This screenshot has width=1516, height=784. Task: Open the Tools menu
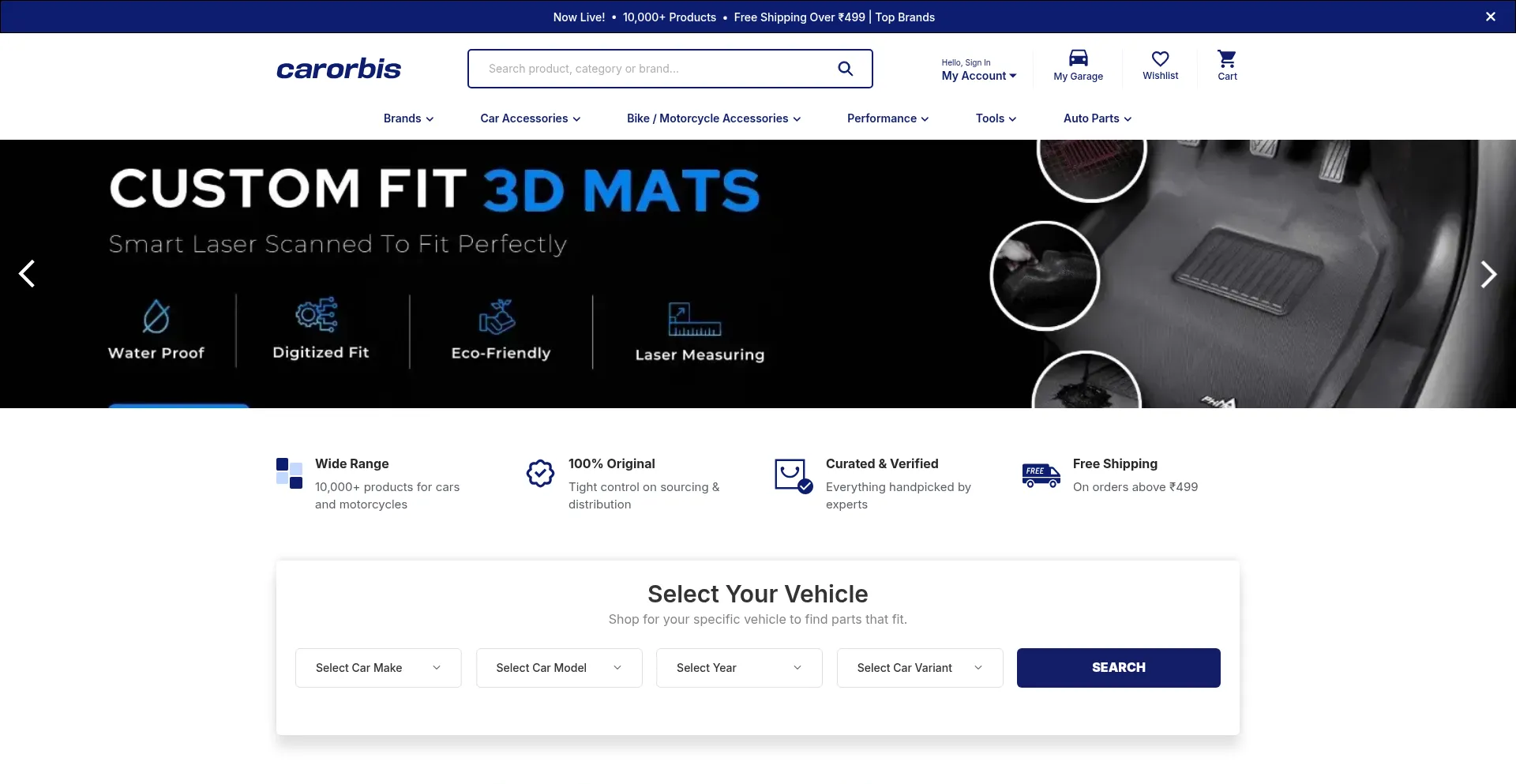[x=996, y=118]
